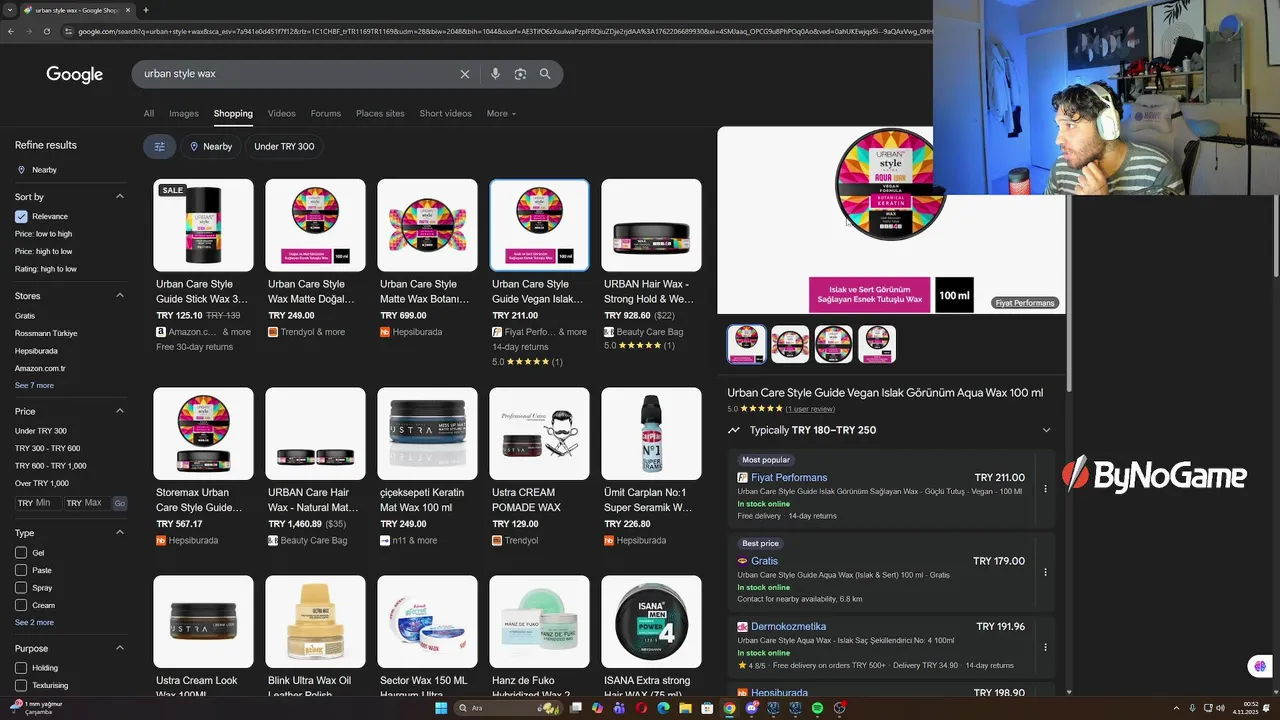This screenshot has height=720, width=1280.
Task: Switch to the All results tab
Action: click(149, 114)
